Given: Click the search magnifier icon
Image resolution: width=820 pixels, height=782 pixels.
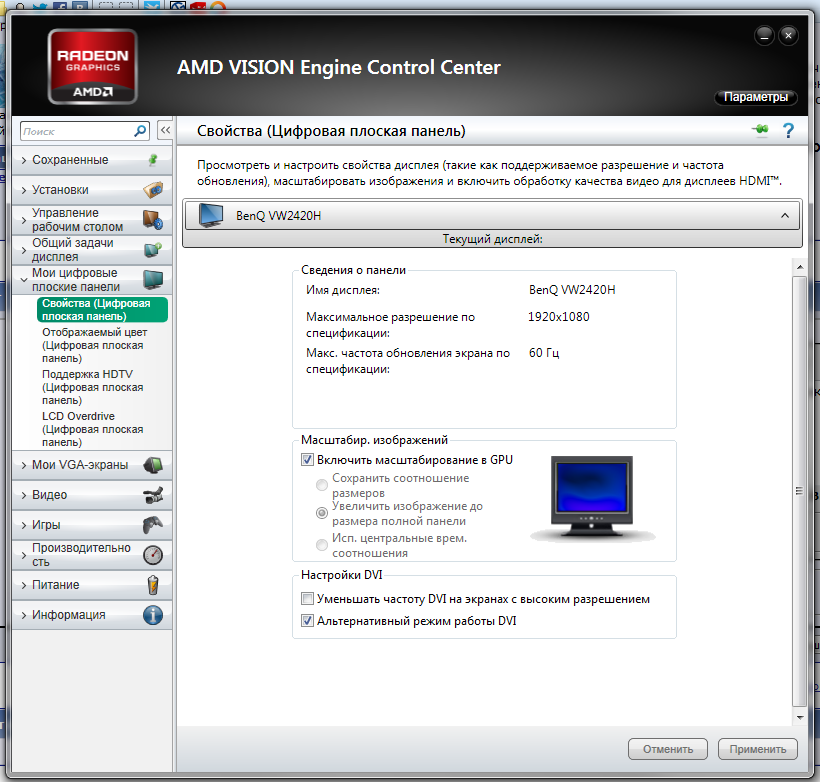Looking at the screenshot, I should pos(140,131).
